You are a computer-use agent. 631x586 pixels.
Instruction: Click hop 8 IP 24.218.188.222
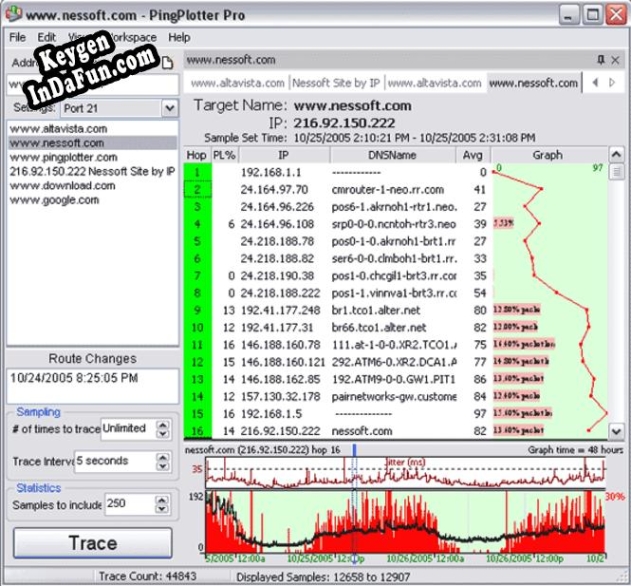[x=280, y=293]
